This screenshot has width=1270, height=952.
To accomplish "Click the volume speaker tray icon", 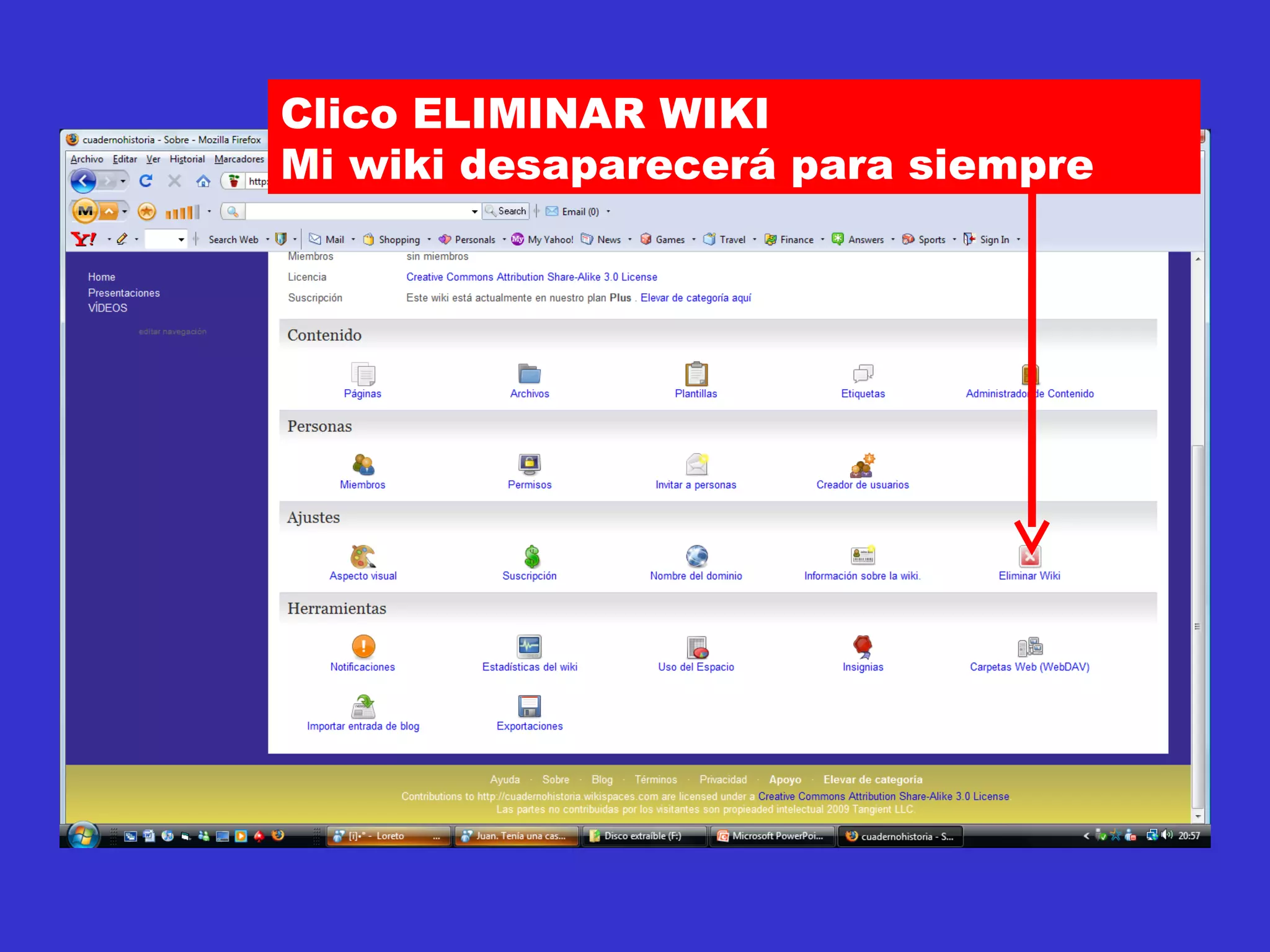I will pyautogui.click(x=1167, y=835).
